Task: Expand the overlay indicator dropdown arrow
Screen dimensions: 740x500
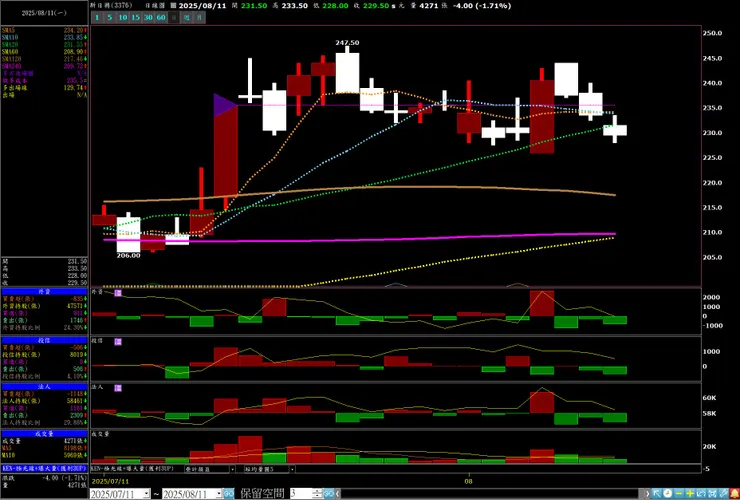Action: 232,469
